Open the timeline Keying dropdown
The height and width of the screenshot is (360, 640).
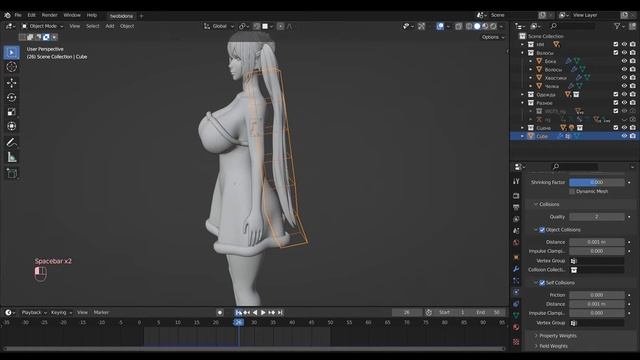61,313
